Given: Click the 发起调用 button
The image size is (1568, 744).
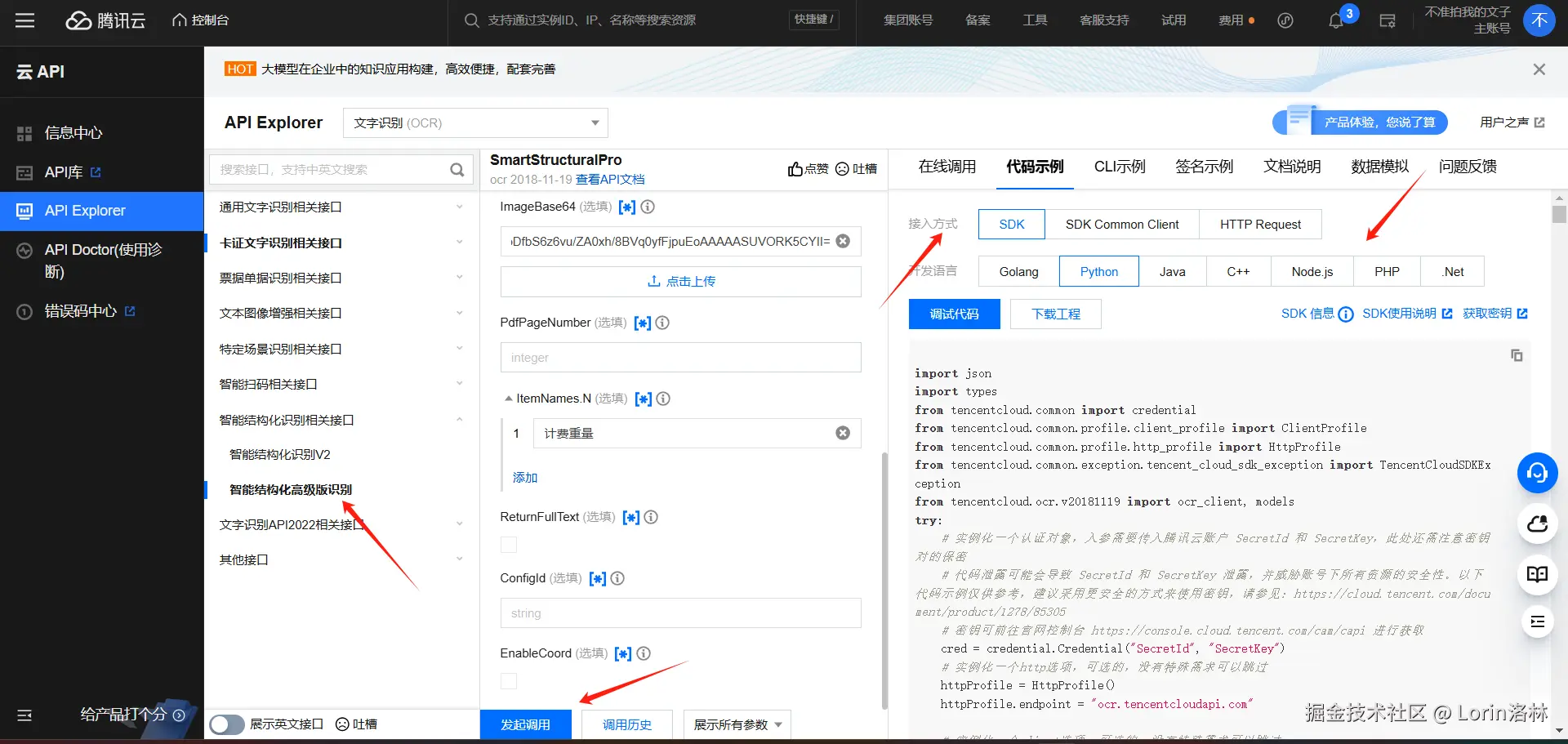Looking at the screenshot, I should pos(525,725).
